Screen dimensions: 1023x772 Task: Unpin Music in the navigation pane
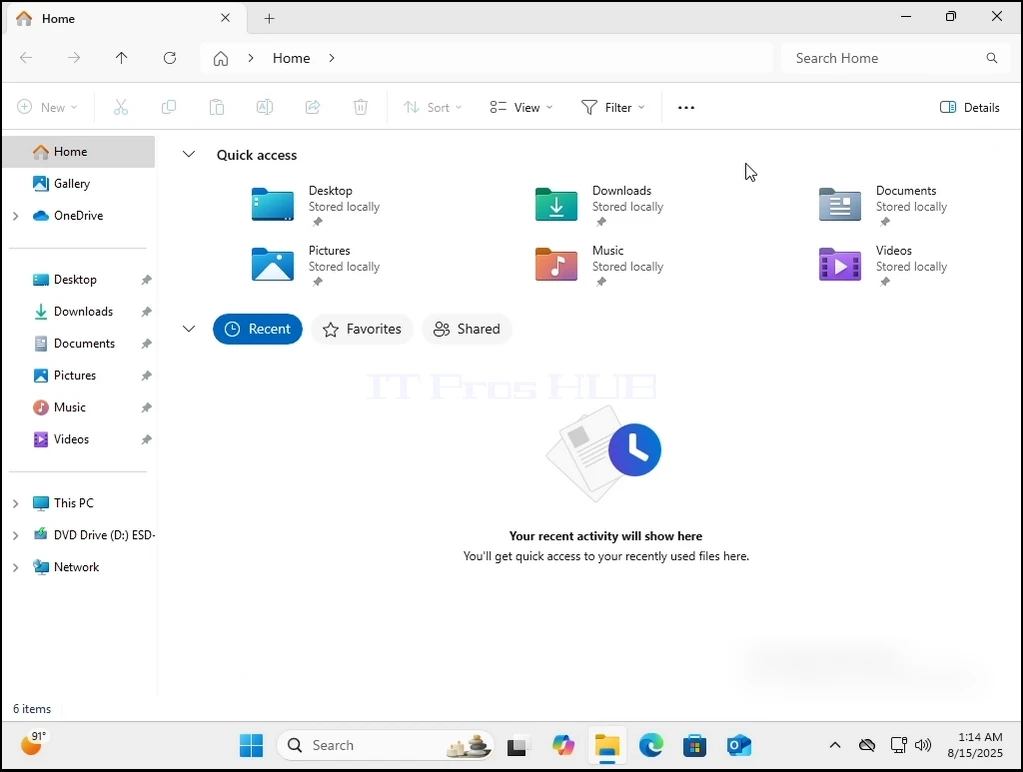(146, 408)
